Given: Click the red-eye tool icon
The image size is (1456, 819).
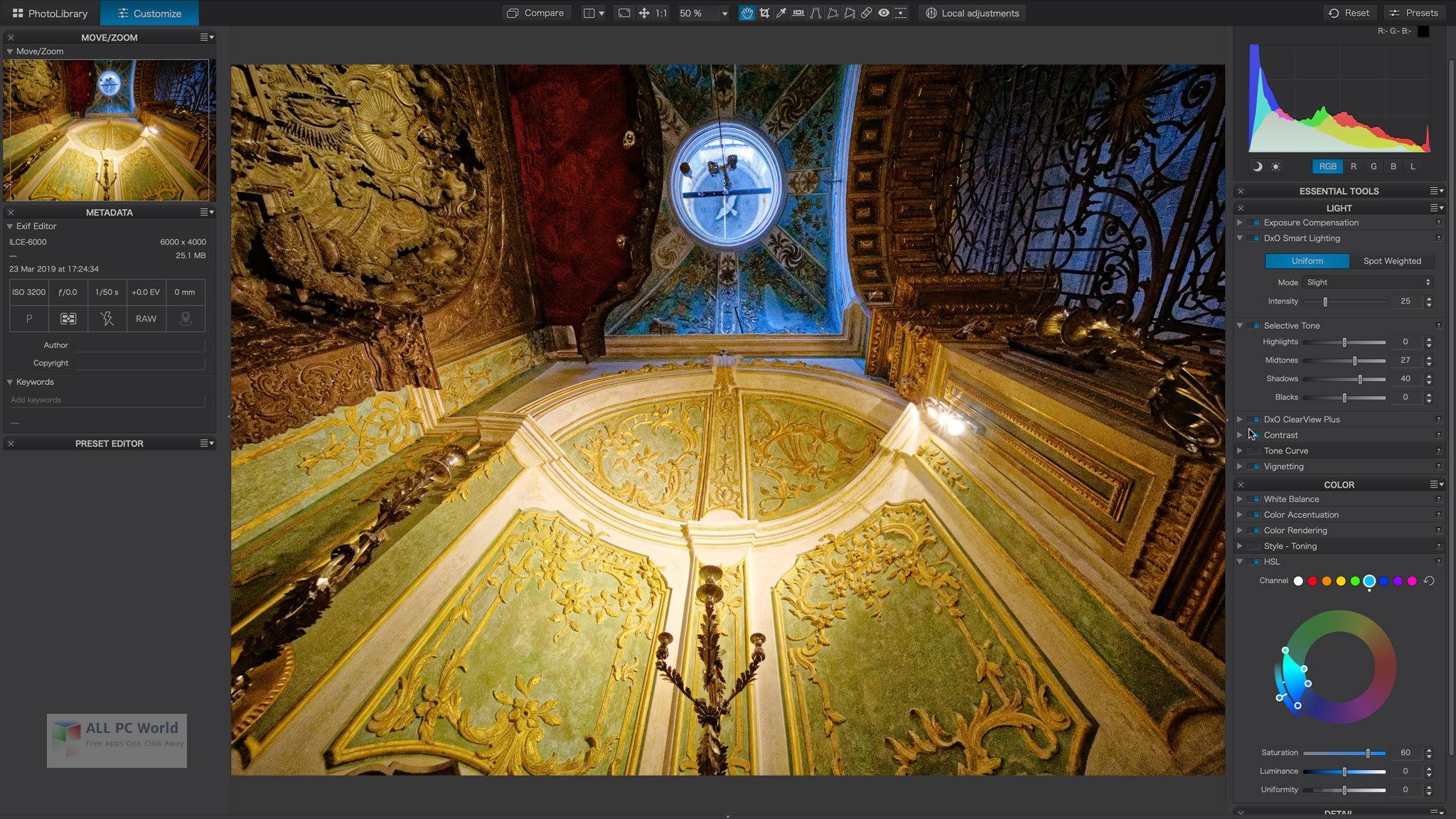Looking at the screenshot, I should [884, 13].
